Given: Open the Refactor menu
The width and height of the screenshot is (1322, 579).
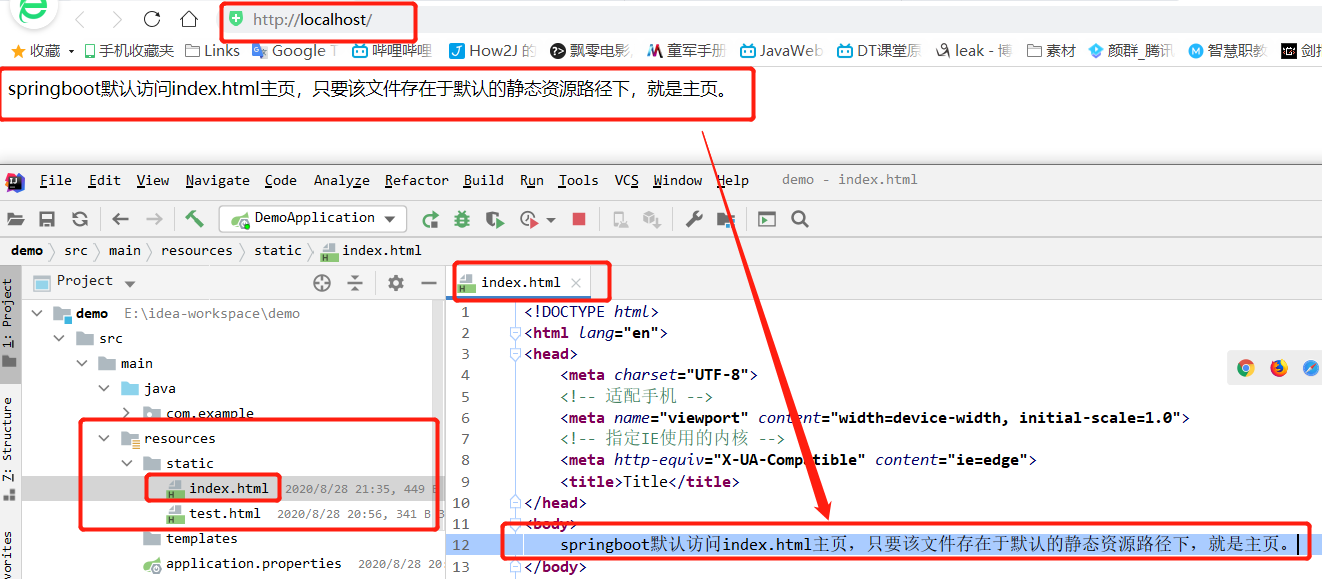Looking at the screenshot, I should coord(417,180).
